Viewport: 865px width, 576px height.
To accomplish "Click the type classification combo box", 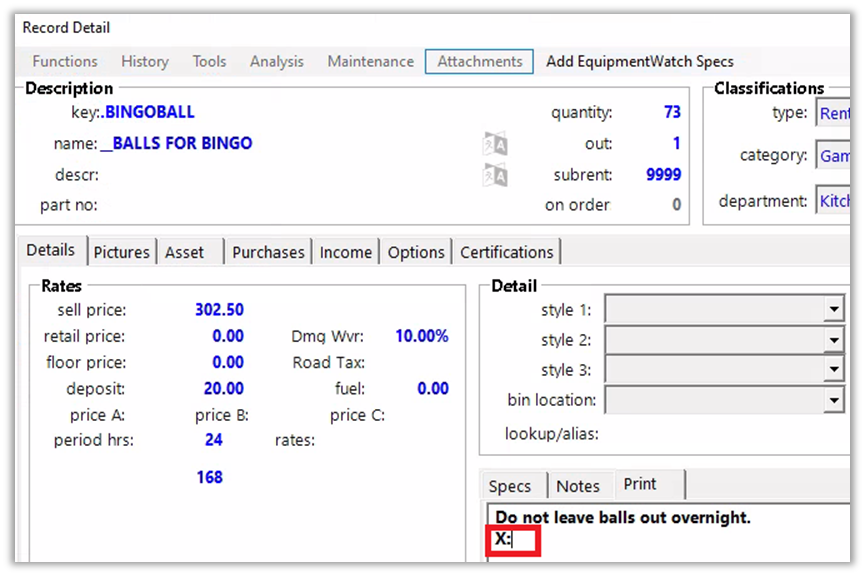I will click(833, 113).
